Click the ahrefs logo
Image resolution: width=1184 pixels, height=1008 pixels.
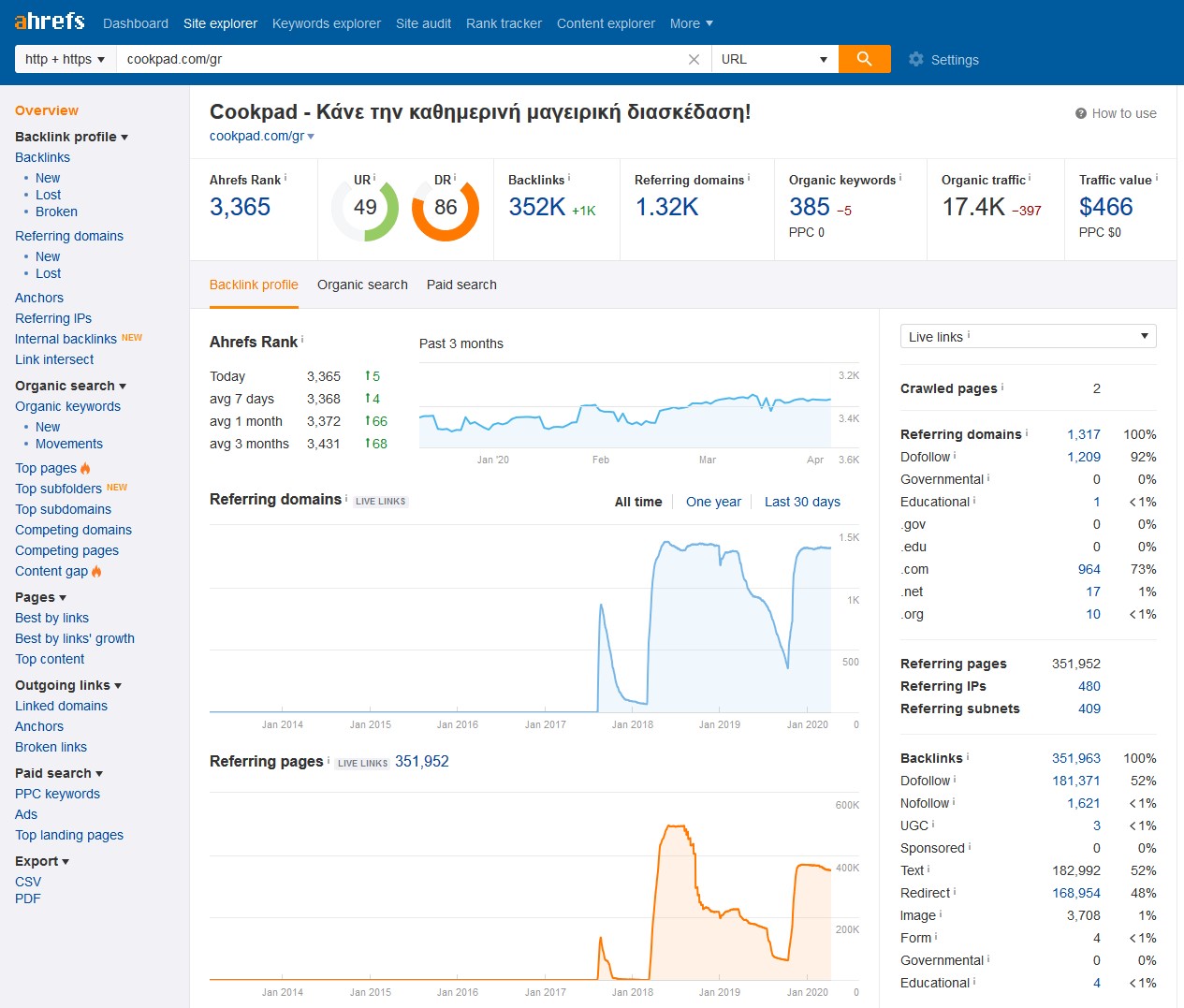[x=50, y=22]
